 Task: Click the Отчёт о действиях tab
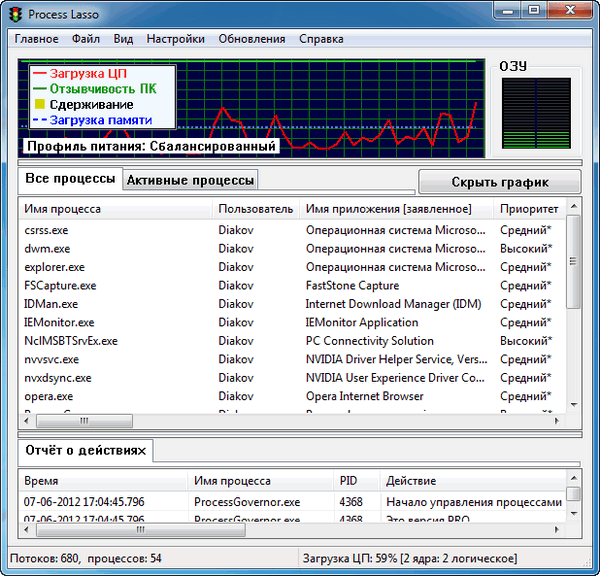pos(86,451)
